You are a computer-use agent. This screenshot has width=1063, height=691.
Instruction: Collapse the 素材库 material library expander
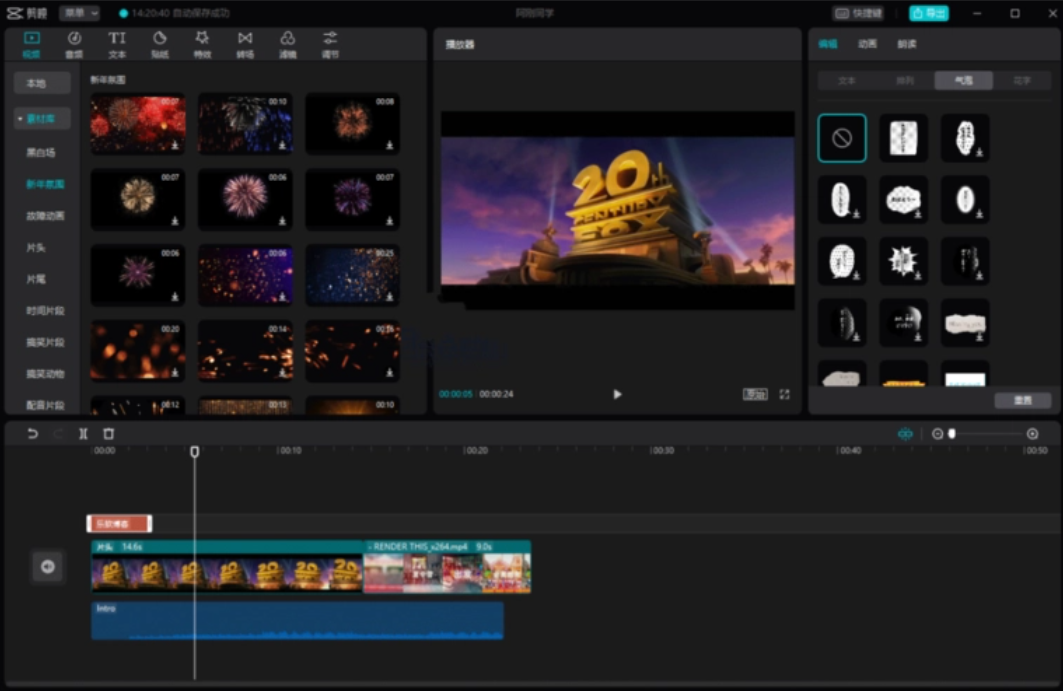point(20,119)
